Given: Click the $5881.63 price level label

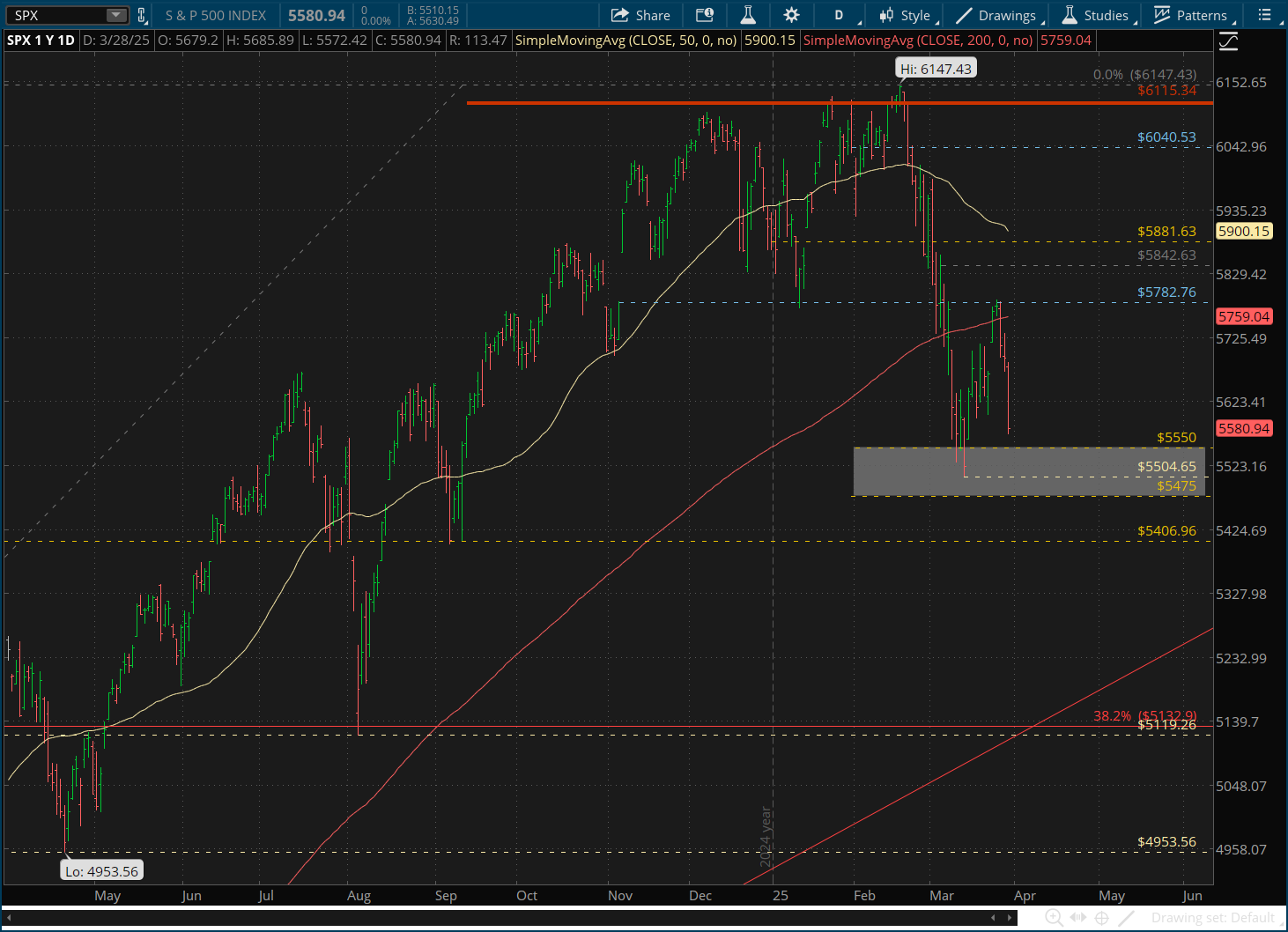Looking at the screenshot, I should [1166, 232].
